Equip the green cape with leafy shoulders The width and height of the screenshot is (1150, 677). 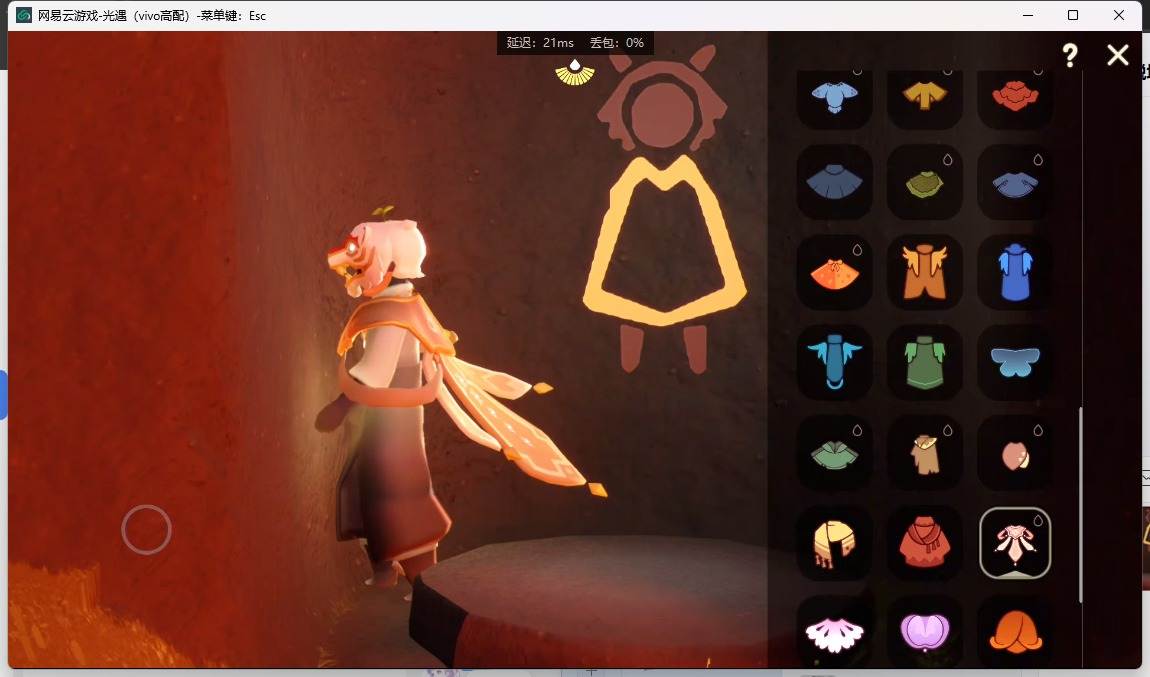pyautogui.click(x=925, y=362)
